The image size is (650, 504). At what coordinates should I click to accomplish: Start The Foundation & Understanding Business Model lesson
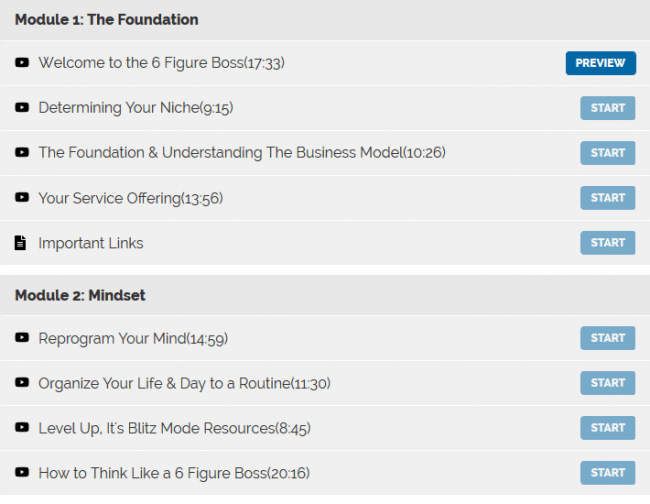pyautogui.click(x=607, y=153)
